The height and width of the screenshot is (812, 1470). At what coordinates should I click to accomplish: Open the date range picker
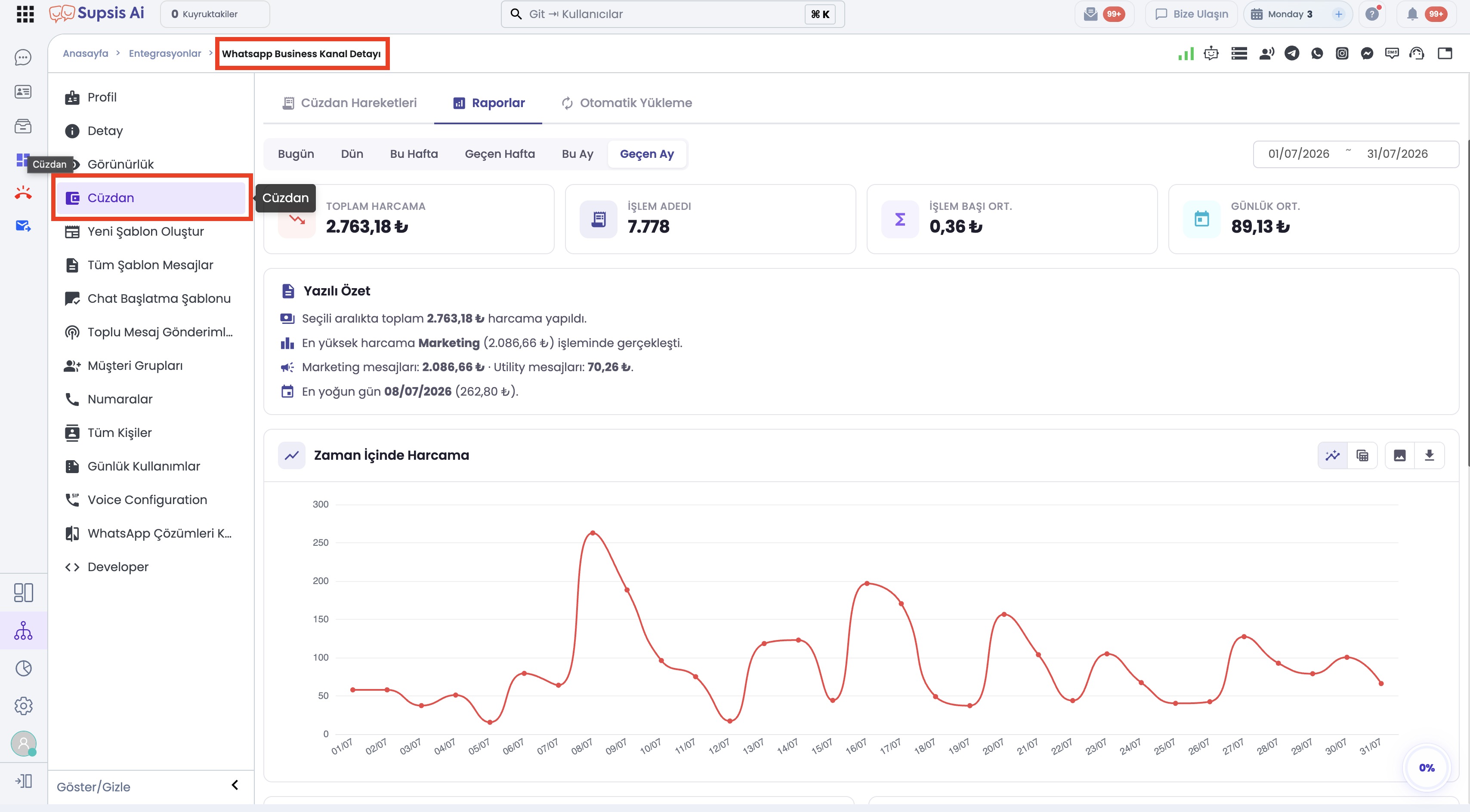(x=1355, y=154)
